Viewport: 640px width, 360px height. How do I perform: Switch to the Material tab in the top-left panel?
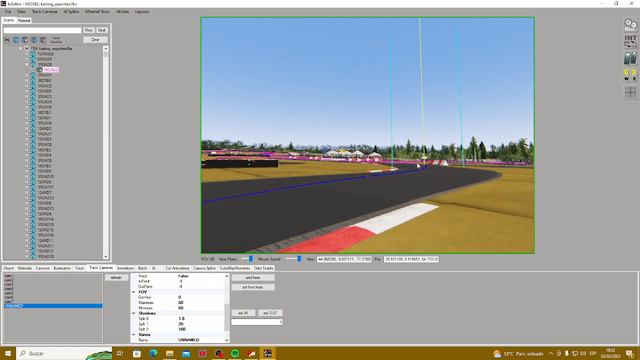tap(24, 20)
